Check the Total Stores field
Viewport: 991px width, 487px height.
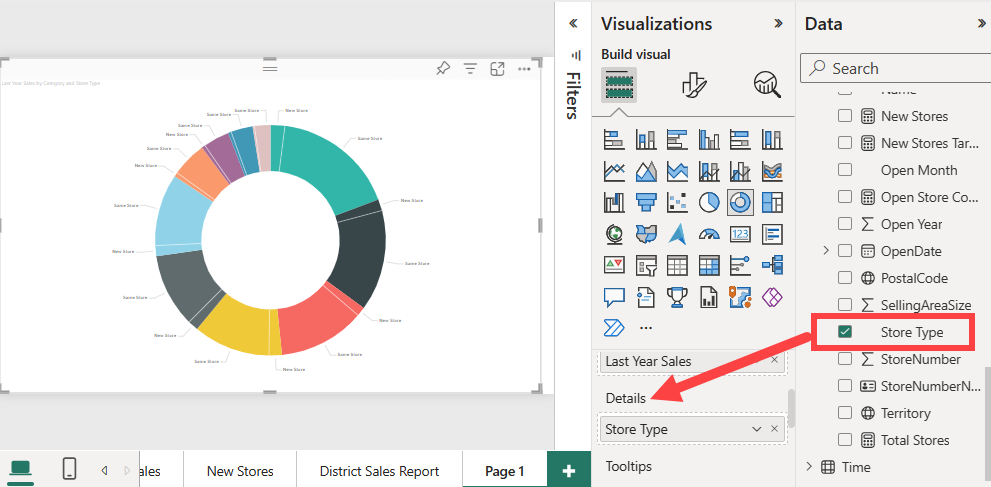[x=845, y=440]
